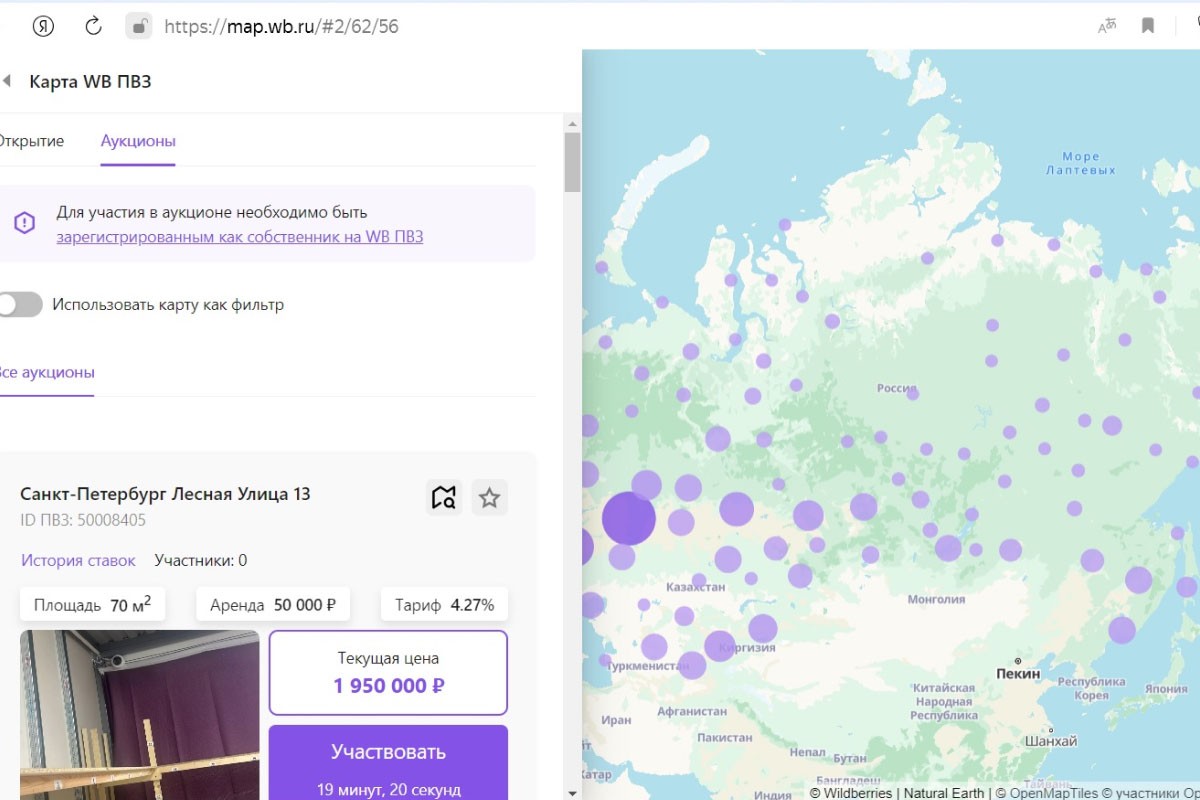Image resolution: width=1200 pixels, height=800 pixels.
Task: Bookmark this page with the bookmark icon
Action: [x=1149, y=26]
